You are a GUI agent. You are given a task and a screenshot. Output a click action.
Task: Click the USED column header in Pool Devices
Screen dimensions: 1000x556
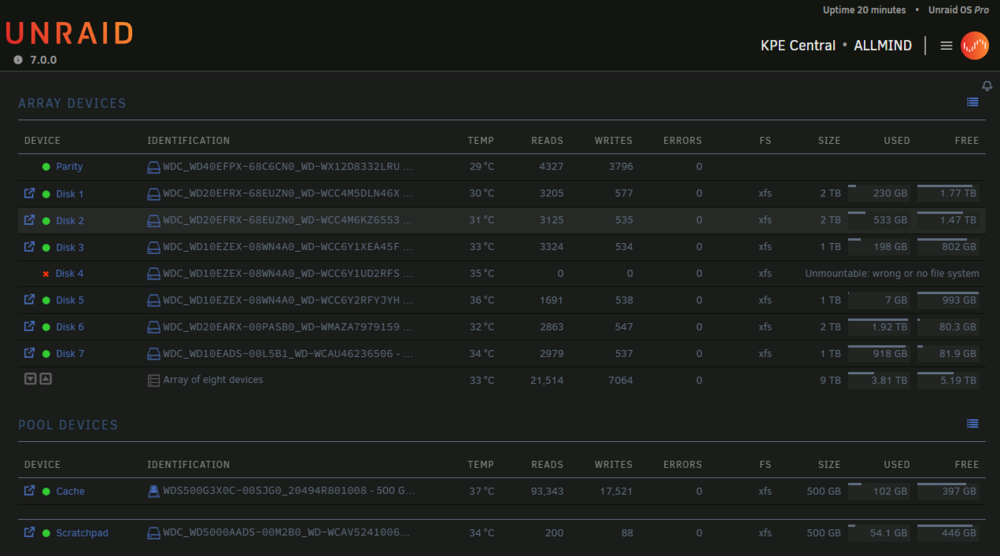tap(897, 464)
